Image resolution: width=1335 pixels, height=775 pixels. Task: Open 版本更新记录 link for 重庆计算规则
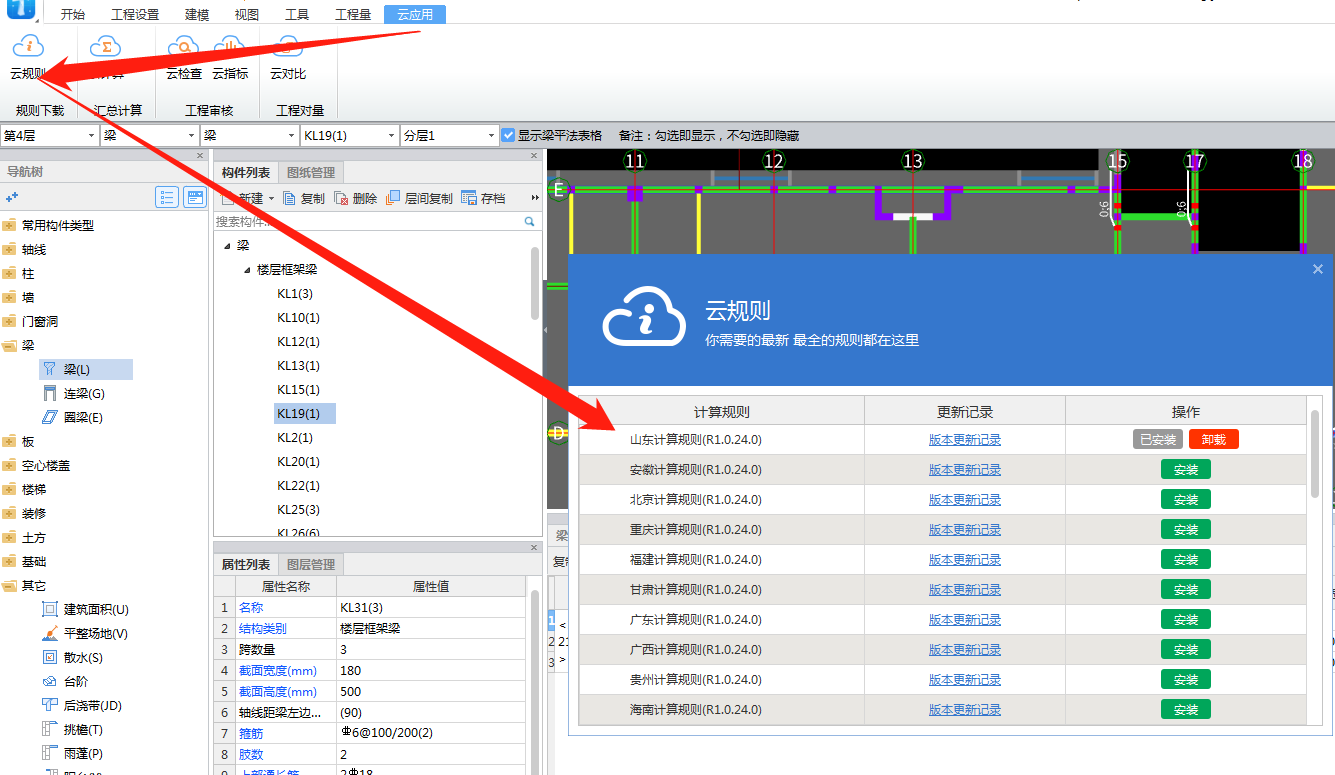click(965, 529)
